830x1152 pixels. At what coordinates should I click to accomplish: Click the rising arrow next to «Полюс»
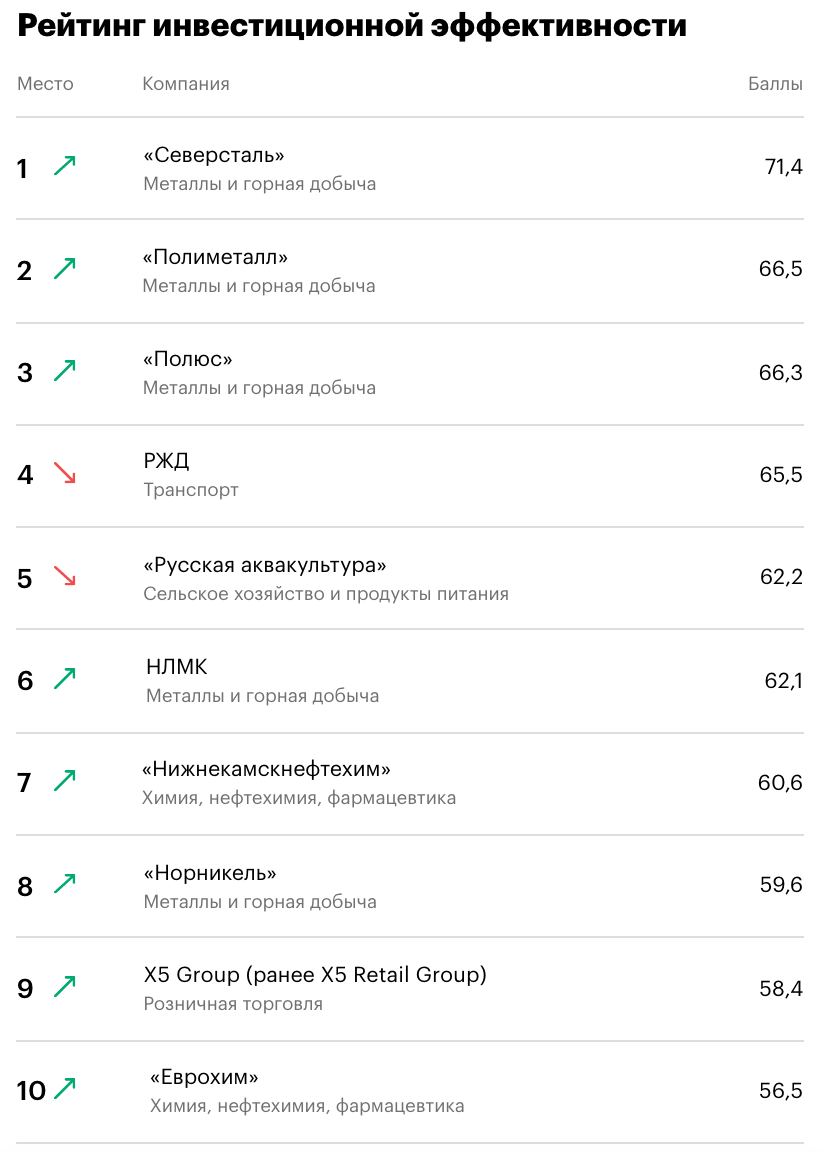65,371
